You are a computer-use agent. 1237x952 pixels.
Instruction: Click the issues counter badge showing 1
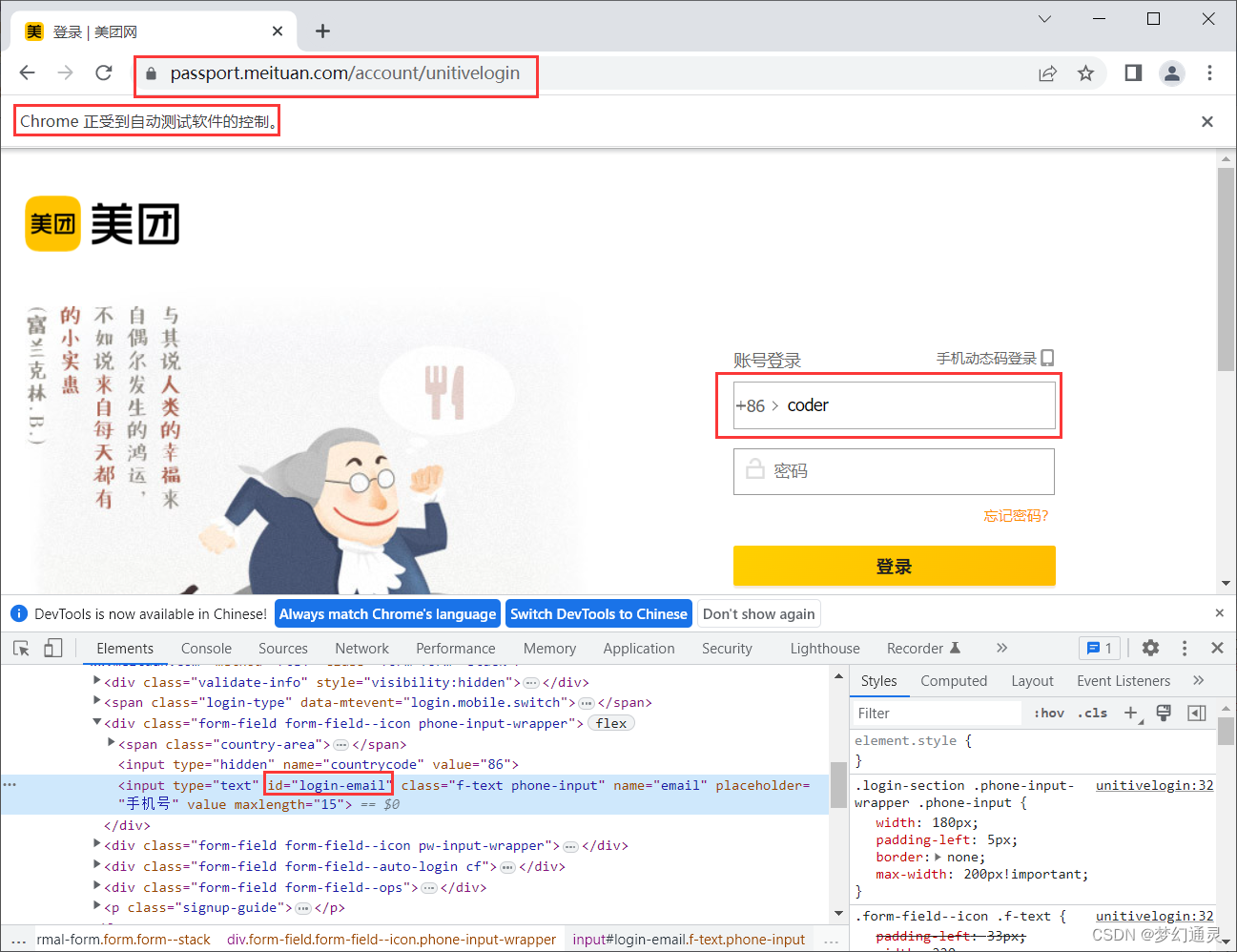(x=1100, y=648)
